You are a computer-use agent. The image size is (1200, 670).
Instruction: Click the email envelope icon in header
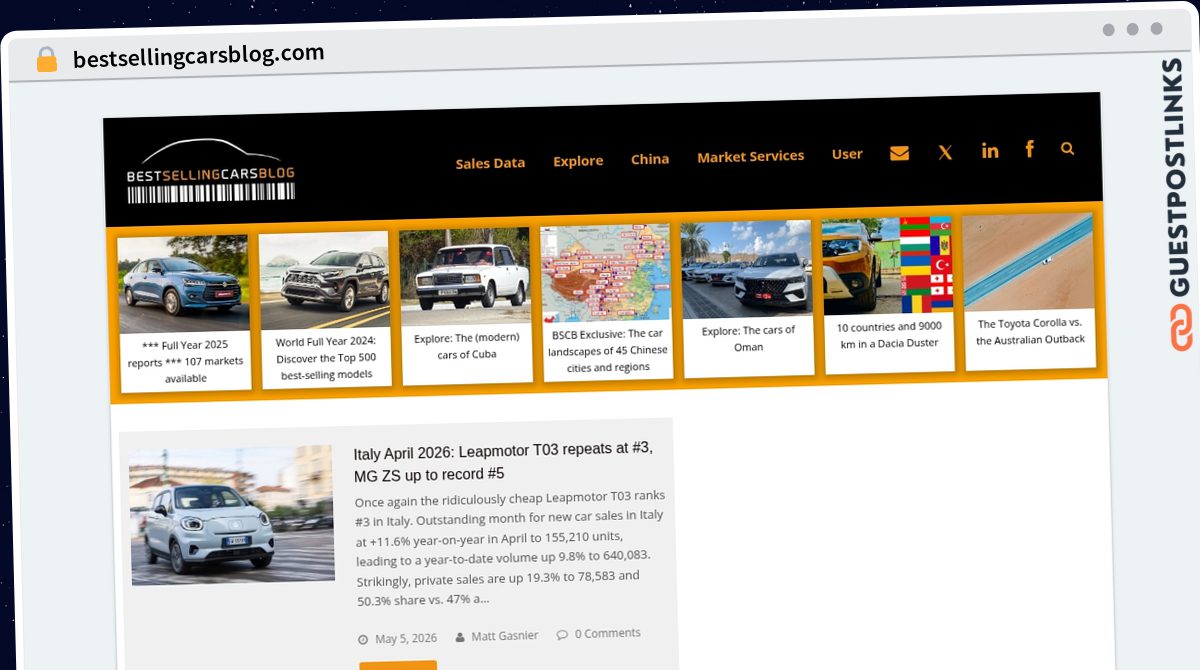(899, 153)
